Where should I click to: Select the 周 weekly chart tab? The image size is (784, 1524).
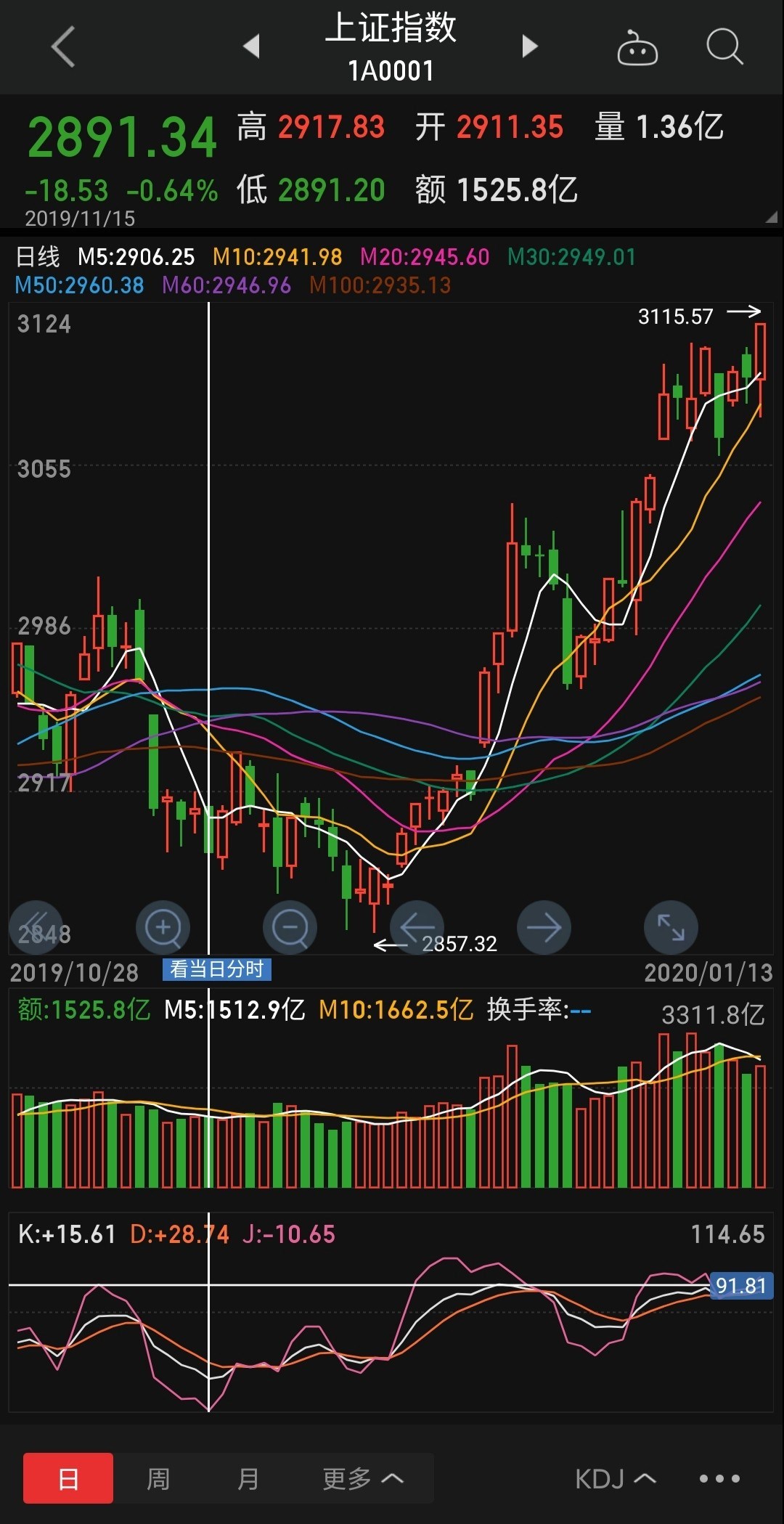point(158,1478)
